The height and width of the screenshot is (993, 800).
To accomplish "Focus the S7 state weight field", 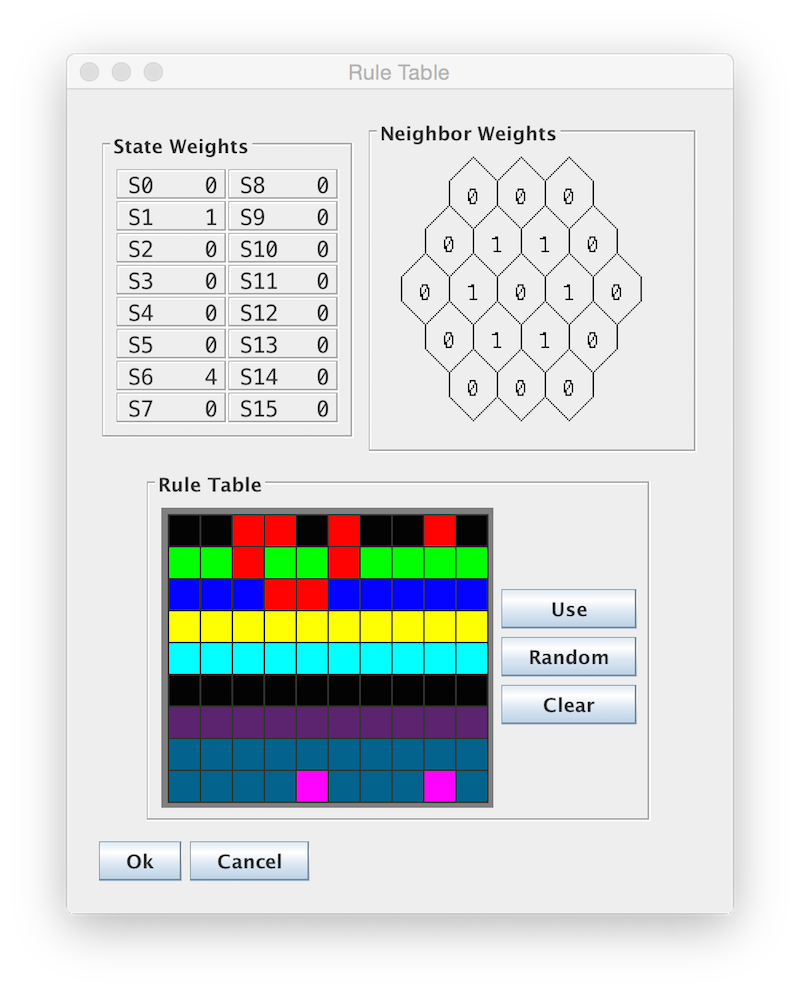I will click(171, 408).
